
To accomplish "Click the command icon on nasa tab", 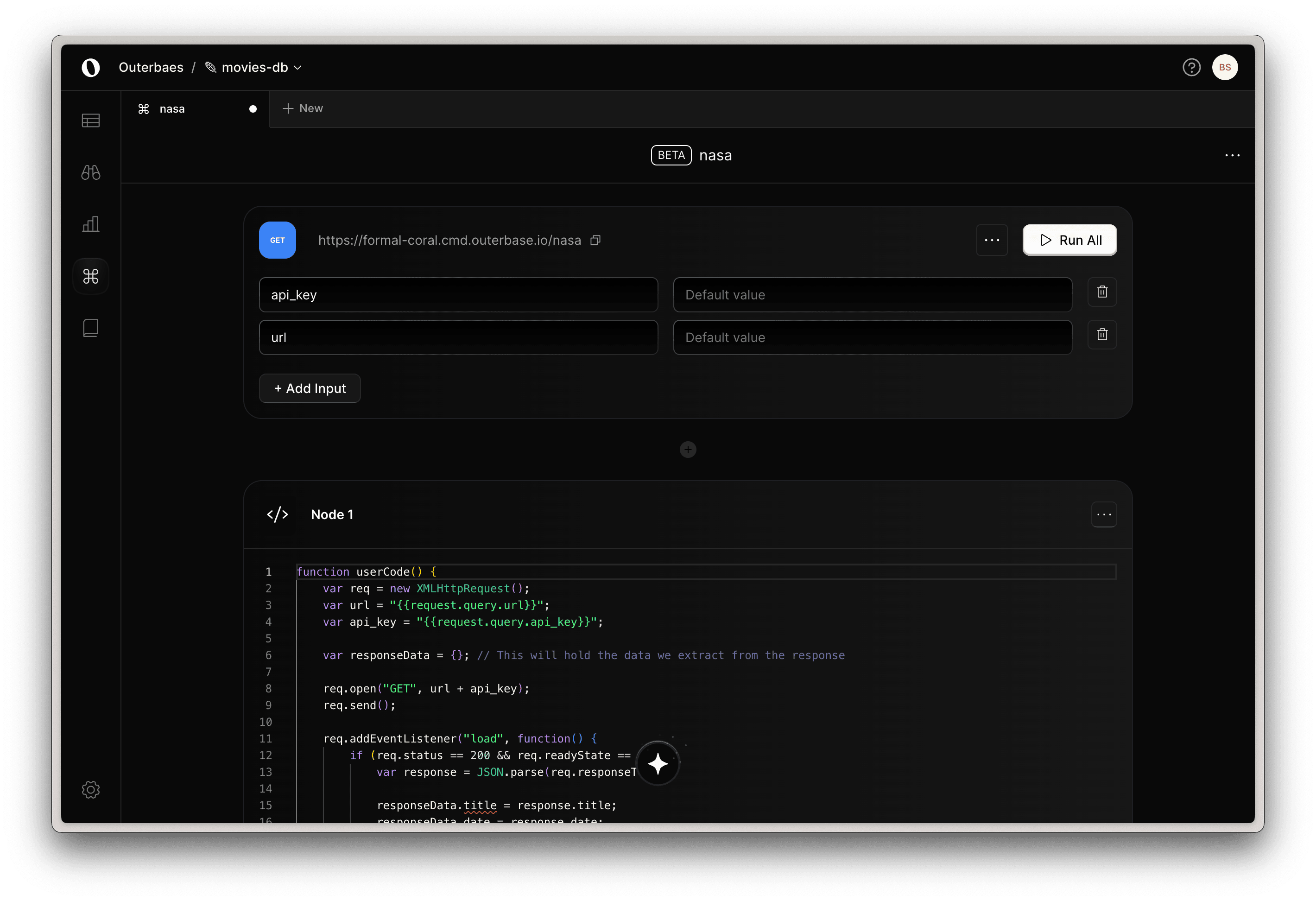I will pos(144,109).
